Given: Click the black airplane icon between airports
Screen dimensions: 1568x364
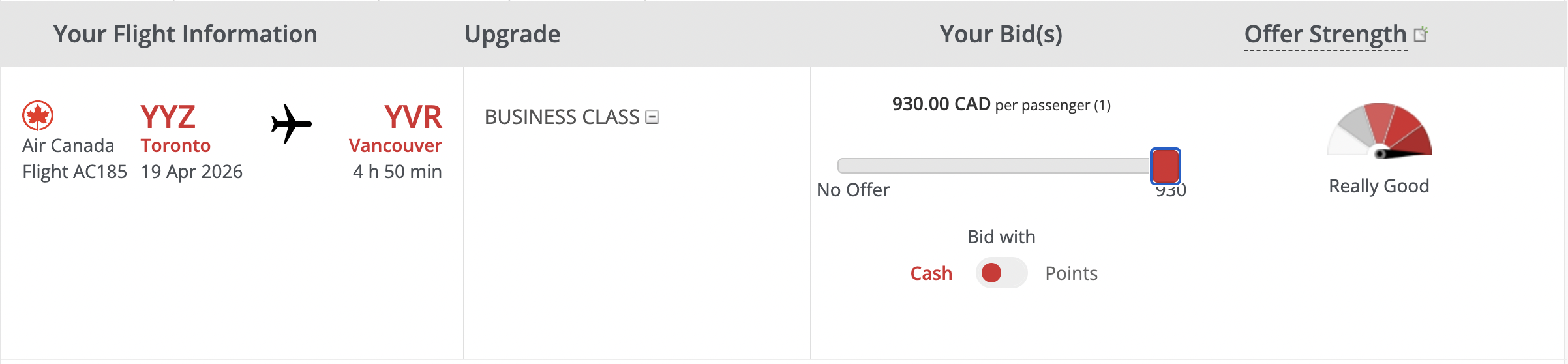Looking at the screenshot, I should click(x=291, y=123).
